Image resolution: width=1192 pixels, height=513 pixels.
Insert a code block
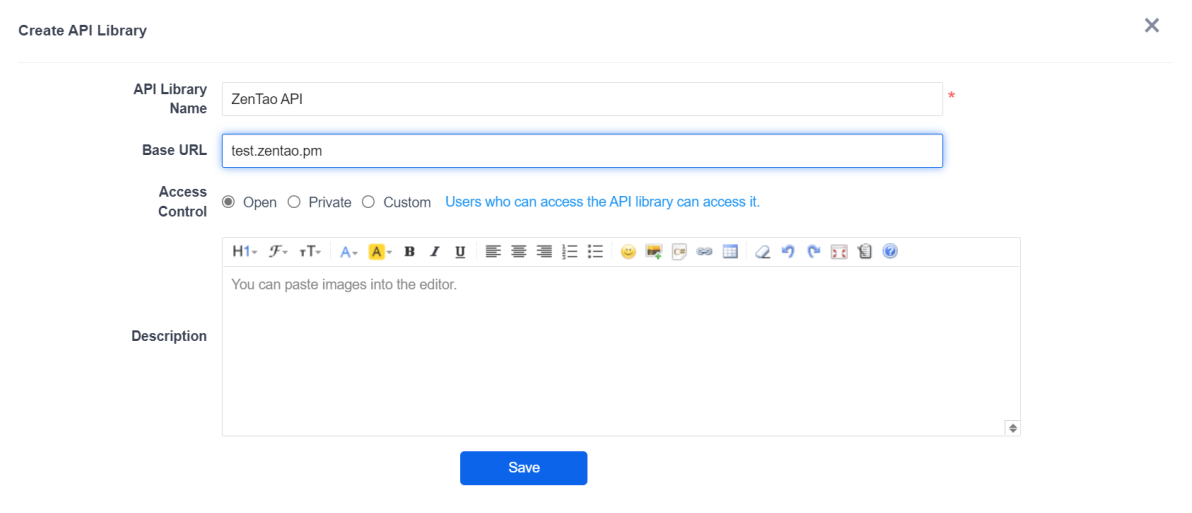[x=679, y=252]
